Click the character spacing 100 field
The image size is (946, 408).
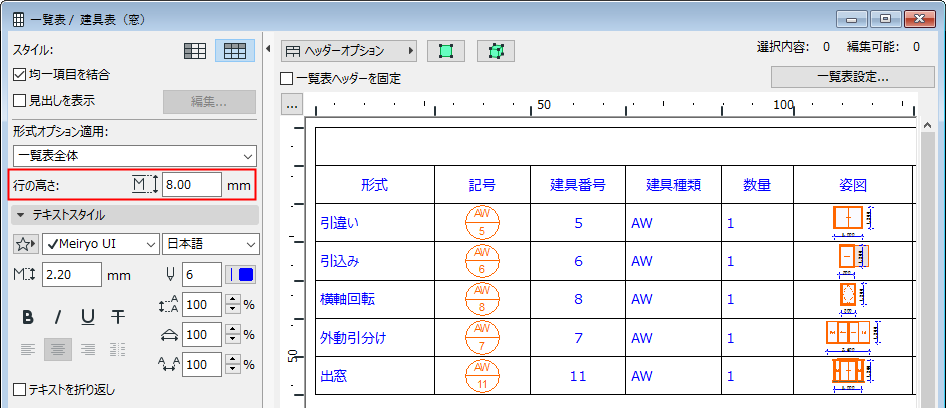(x=202, y=365)
